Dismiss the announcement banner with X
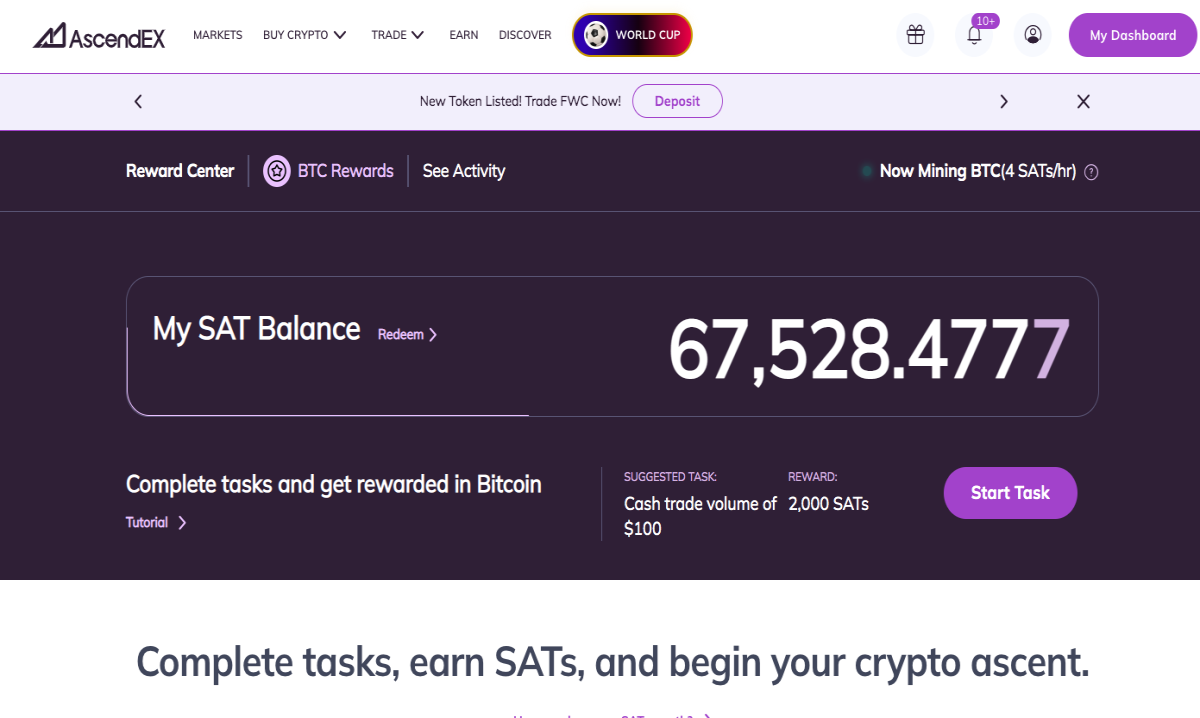This screenshot has width=1200, height=718. [1083, 101]
